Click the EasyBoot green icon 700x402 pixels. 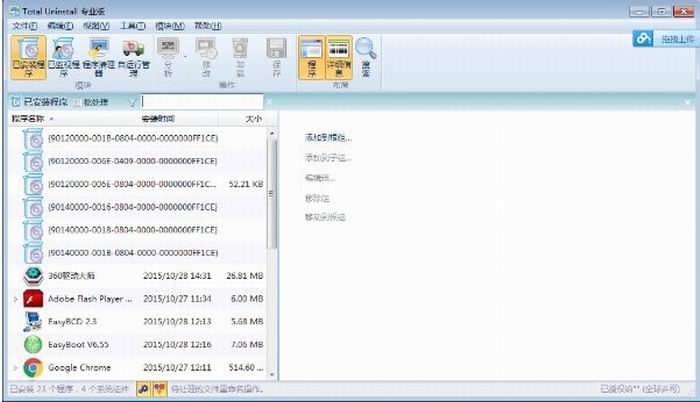click(x=33, y=344)
